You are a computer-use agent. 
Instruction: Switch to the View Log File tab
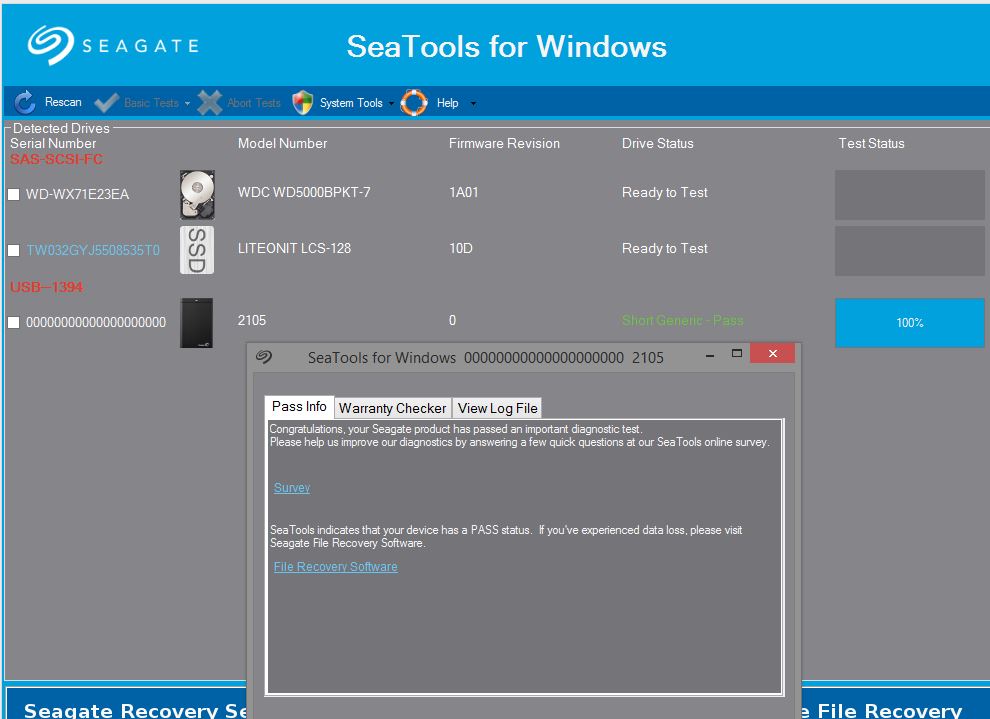[498, 408]
